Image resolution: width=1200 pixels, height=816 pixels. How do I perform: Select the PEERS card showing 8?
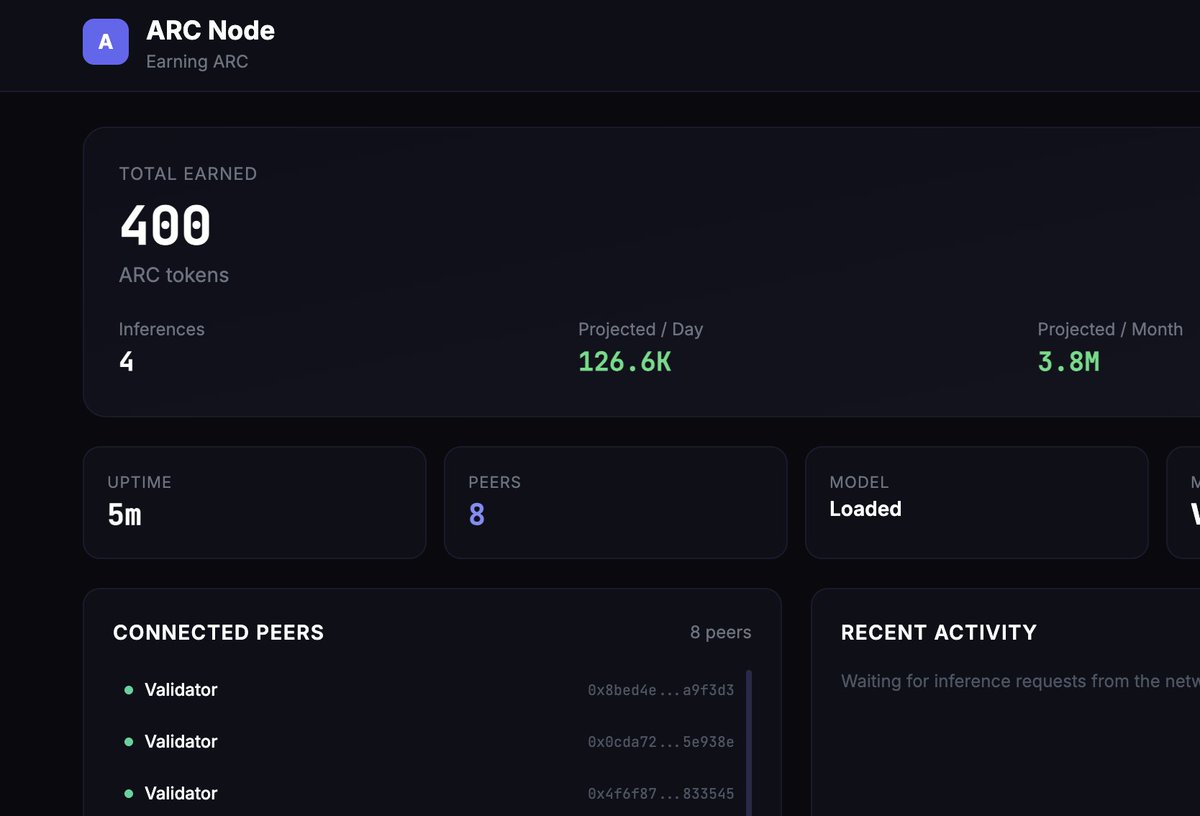click(x=615, y=502)
